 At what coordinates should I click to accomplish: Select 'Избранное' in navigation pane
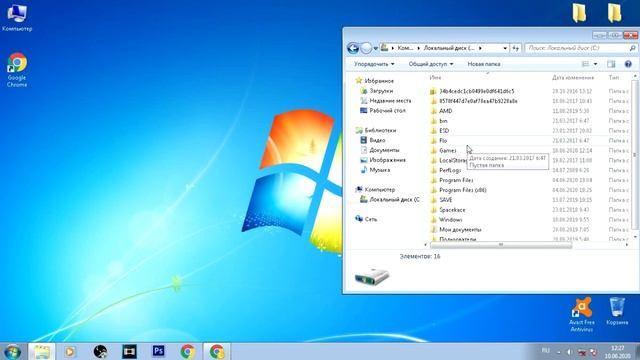(x=375, y=81)
